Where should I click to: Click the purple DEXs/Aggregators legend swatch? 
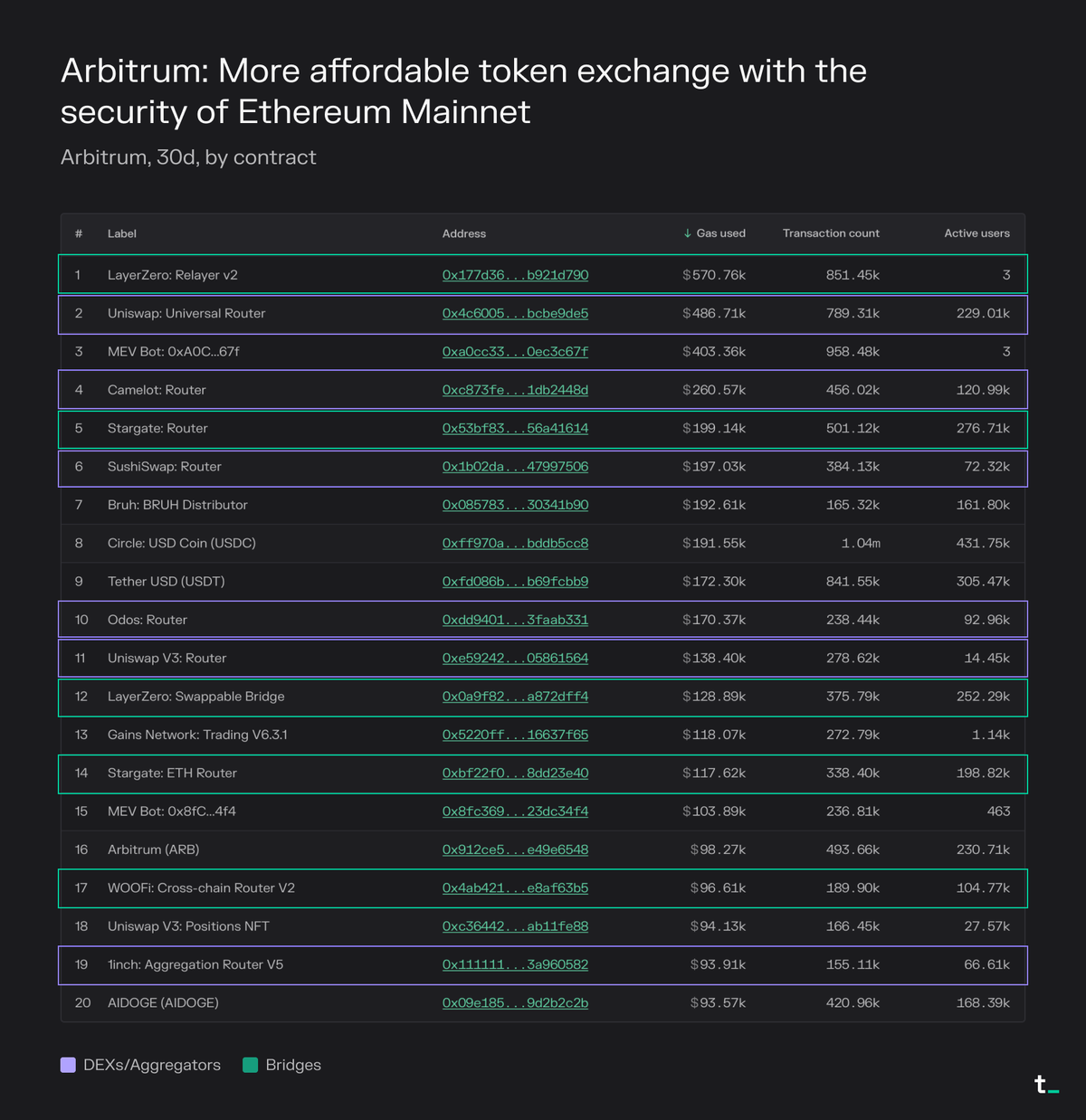[x=68, y=1065]
